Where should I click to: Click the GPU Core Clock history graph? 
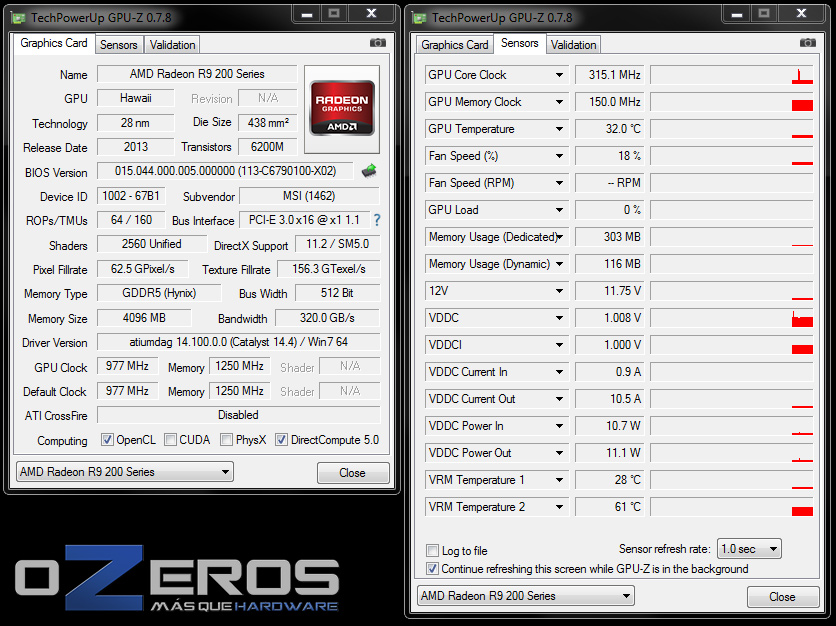pos(732,75)
